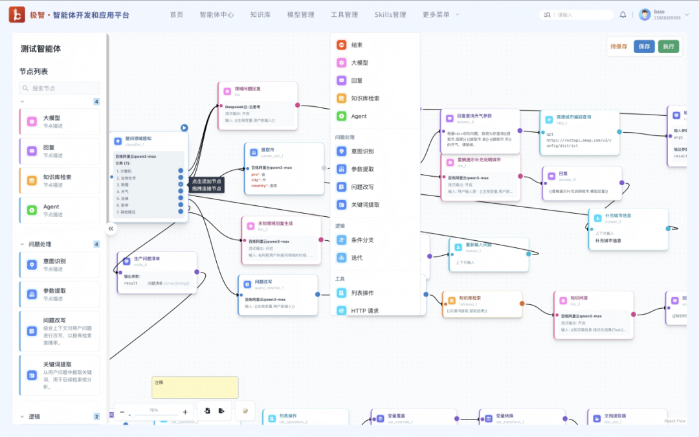The height and width of the screenshot is (437, 699).
Task: Expand the 逻辑 section in sidebar
Action: (24, 416)
